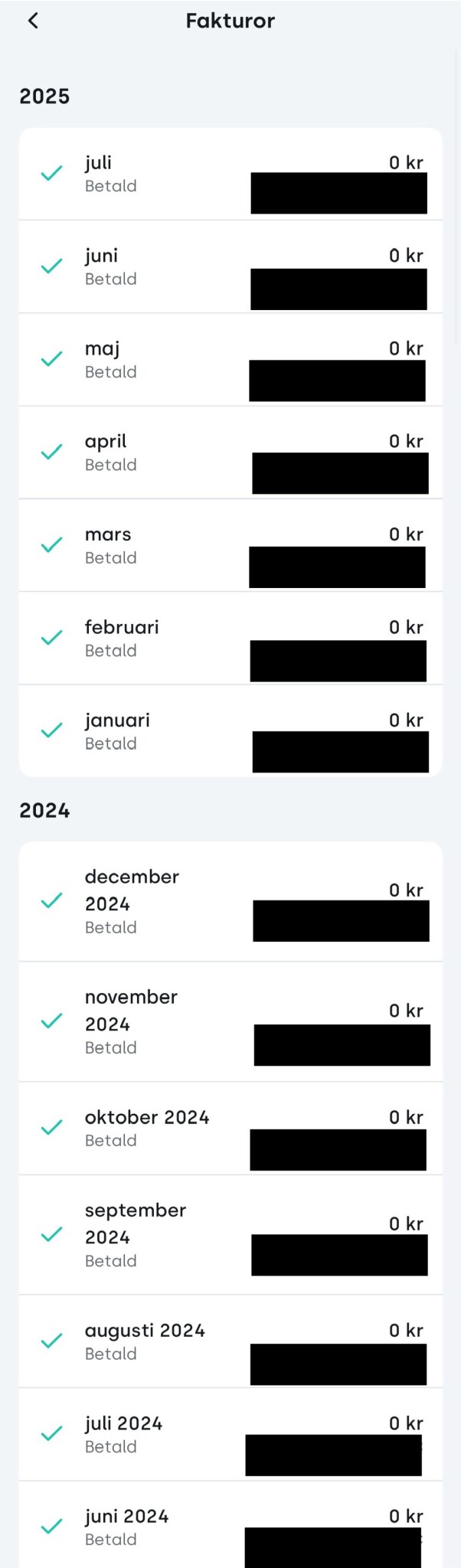The height and width of the screenshot is (1568, 461).
Task: Click the 0 kr amount for juli 2025
Action: click(406, 162)
